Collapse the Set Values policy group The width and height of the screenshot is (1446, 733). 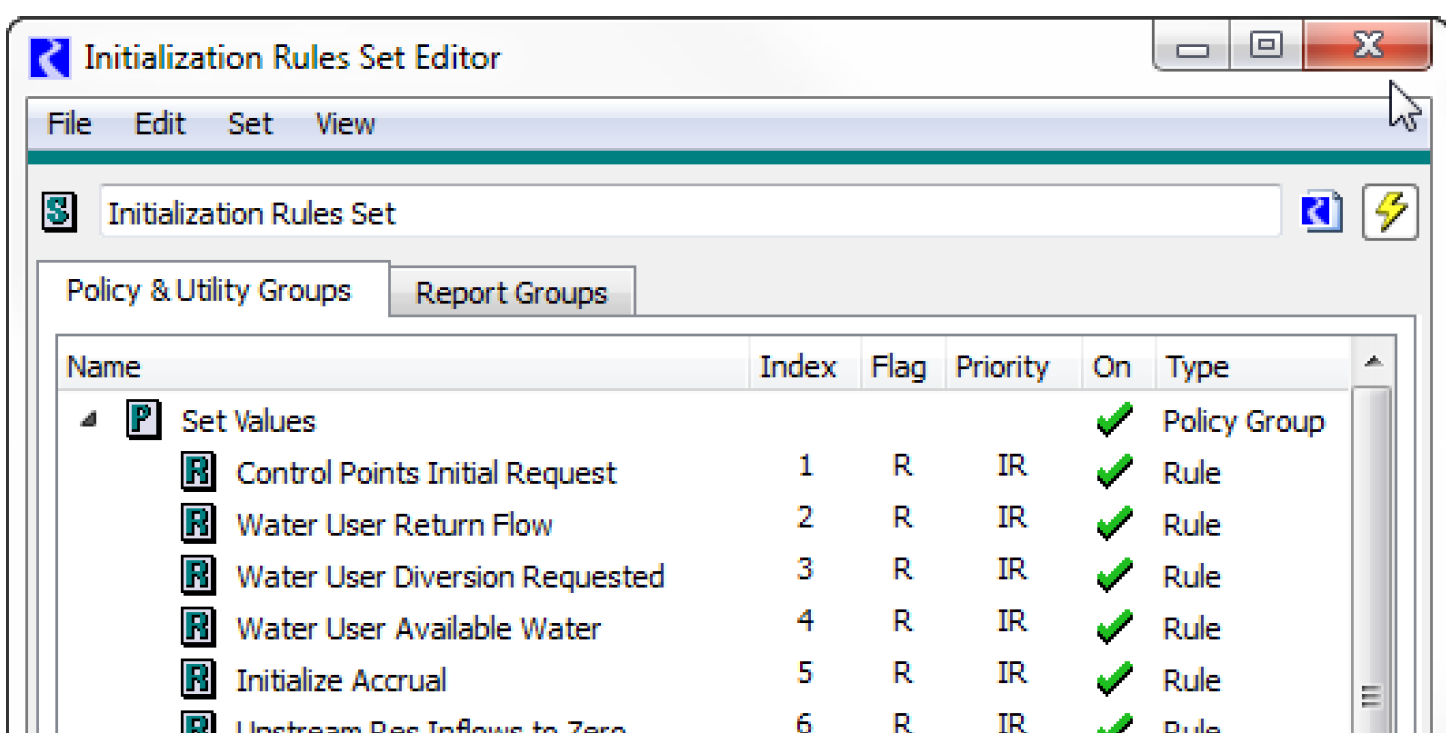[x=89, y=421]
